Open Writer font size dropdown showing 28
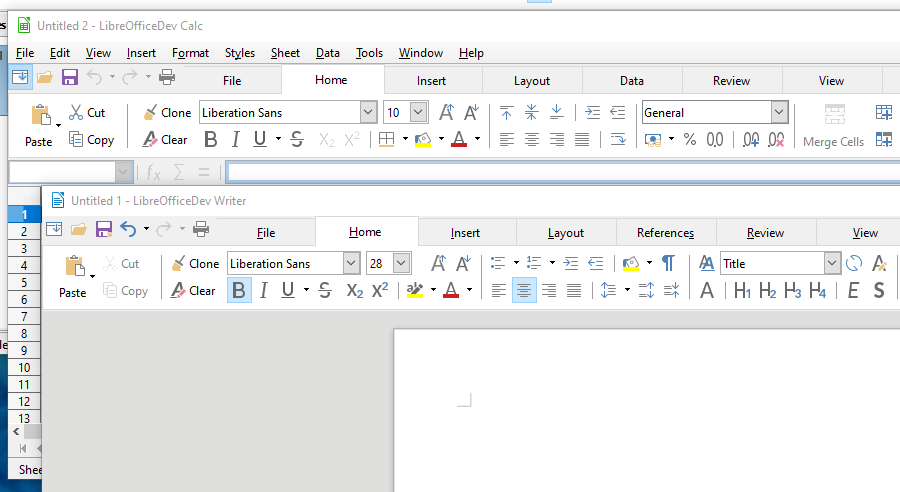The width and height of the screenshot is (900, 492). (x=401, y=264)
